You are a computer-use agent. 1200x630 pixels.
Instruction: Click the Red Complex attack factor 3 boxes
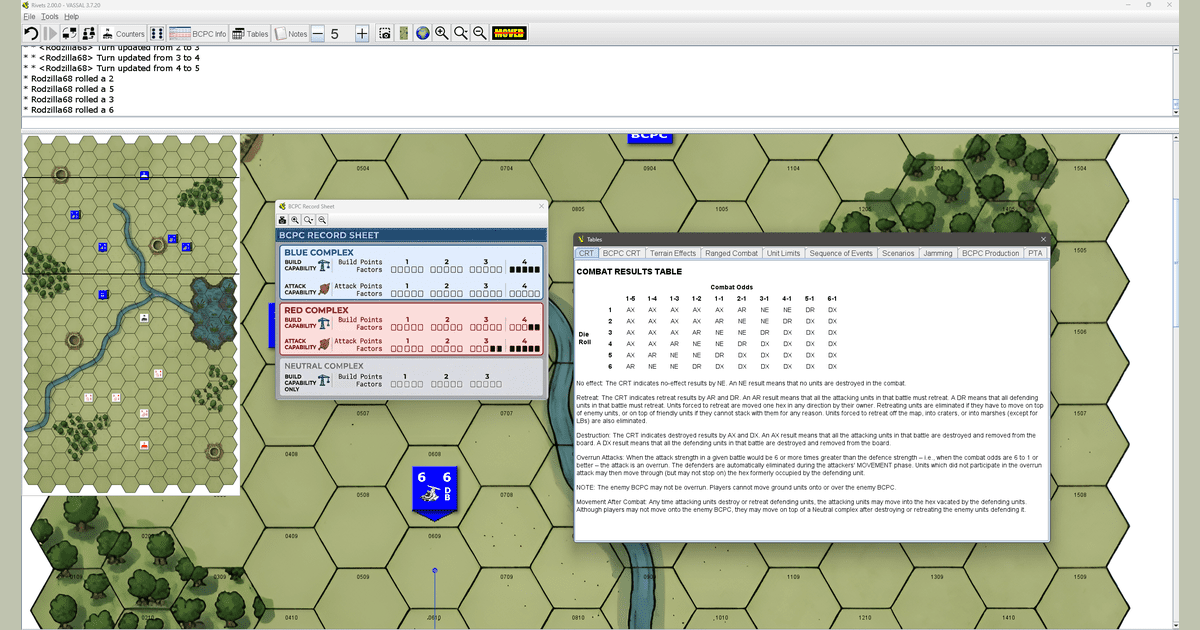[485, 349]
